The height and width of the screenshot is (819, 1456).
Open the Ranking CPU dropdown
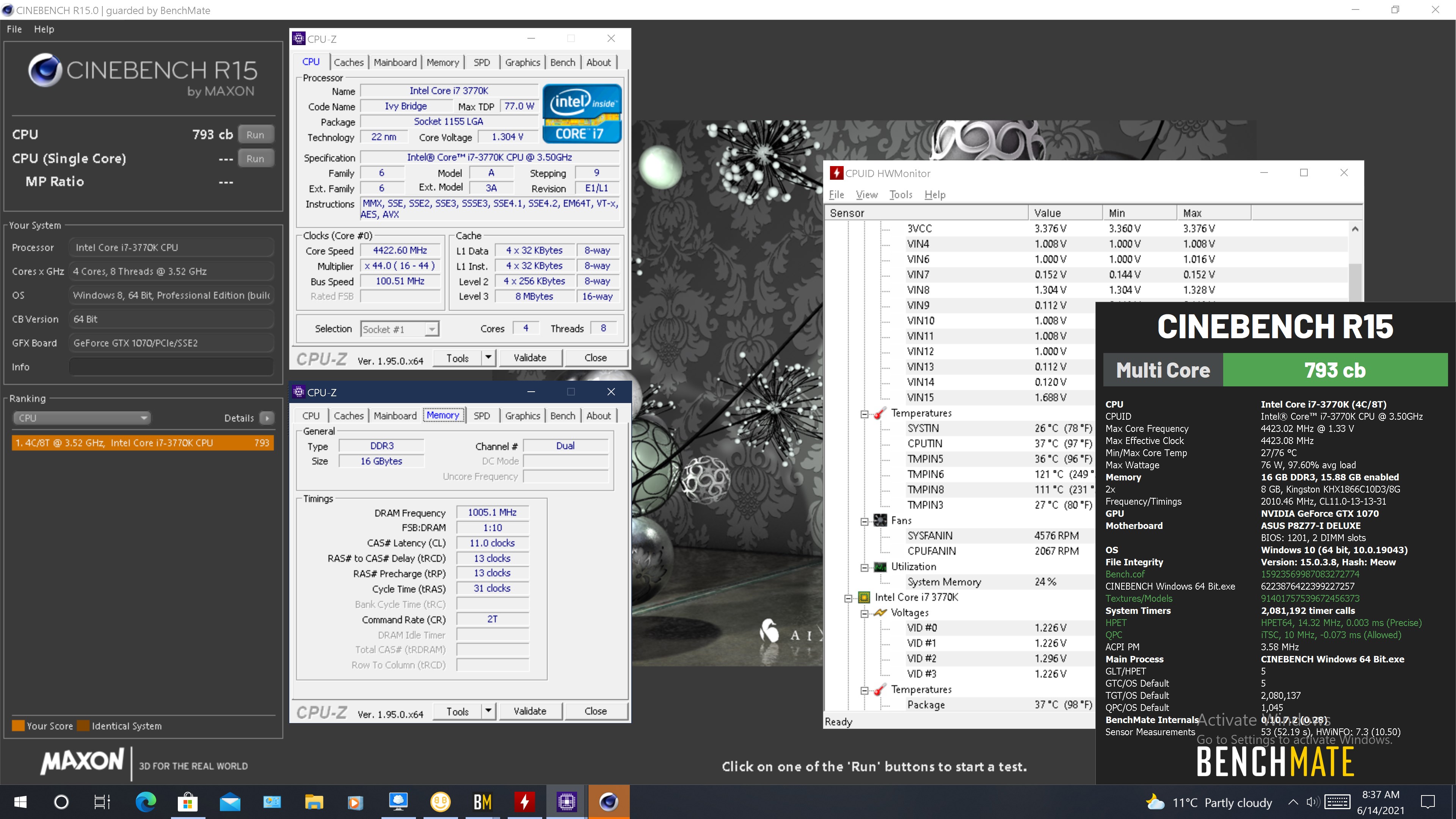tap(82, 418)
